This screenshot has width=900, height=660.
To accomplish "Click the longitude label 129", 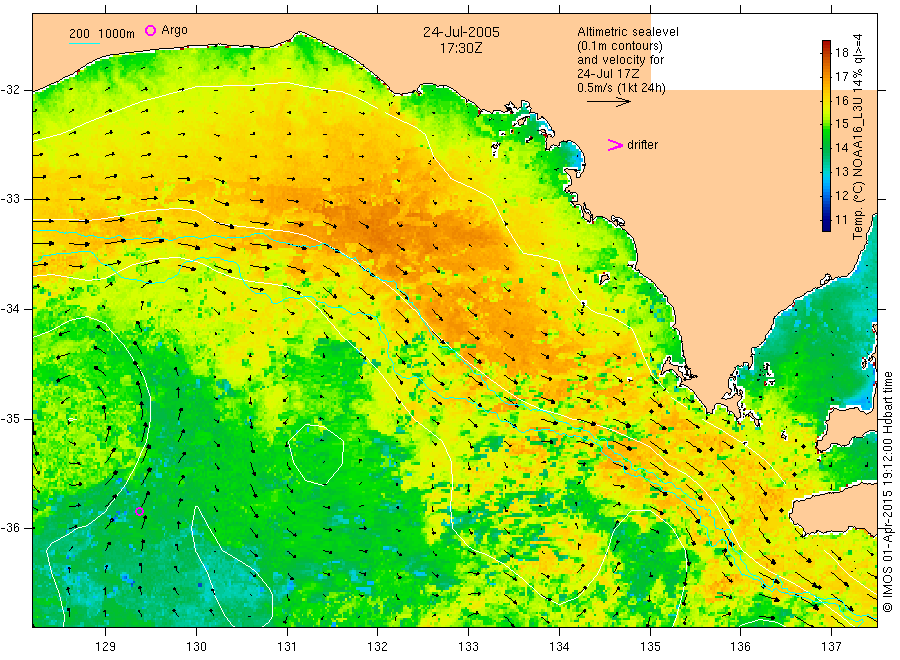I will pyautogui.click(x=106, y=647).
